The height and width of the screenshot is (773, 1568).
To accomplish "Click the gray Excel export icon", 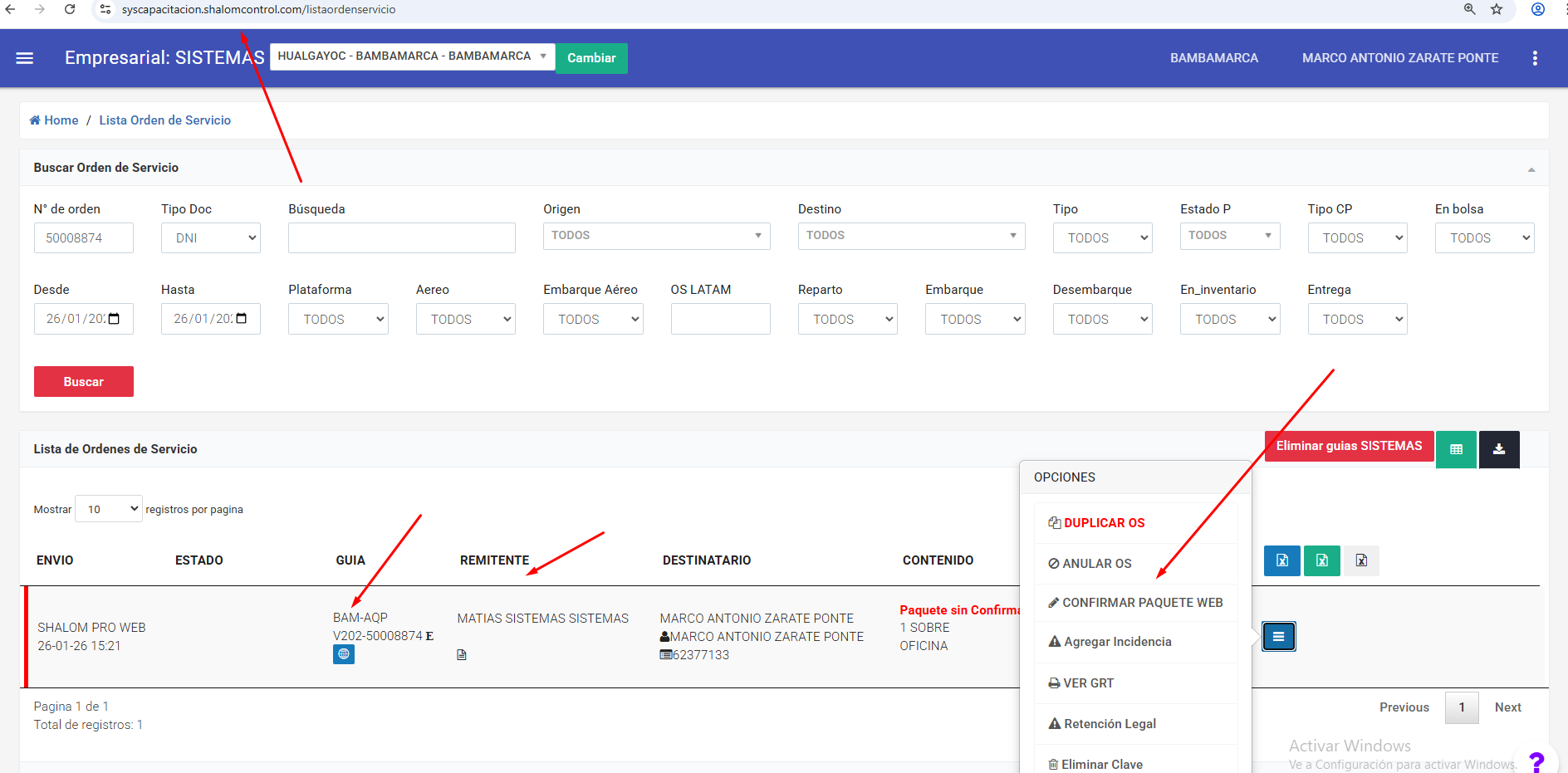I will (1361, 560).
